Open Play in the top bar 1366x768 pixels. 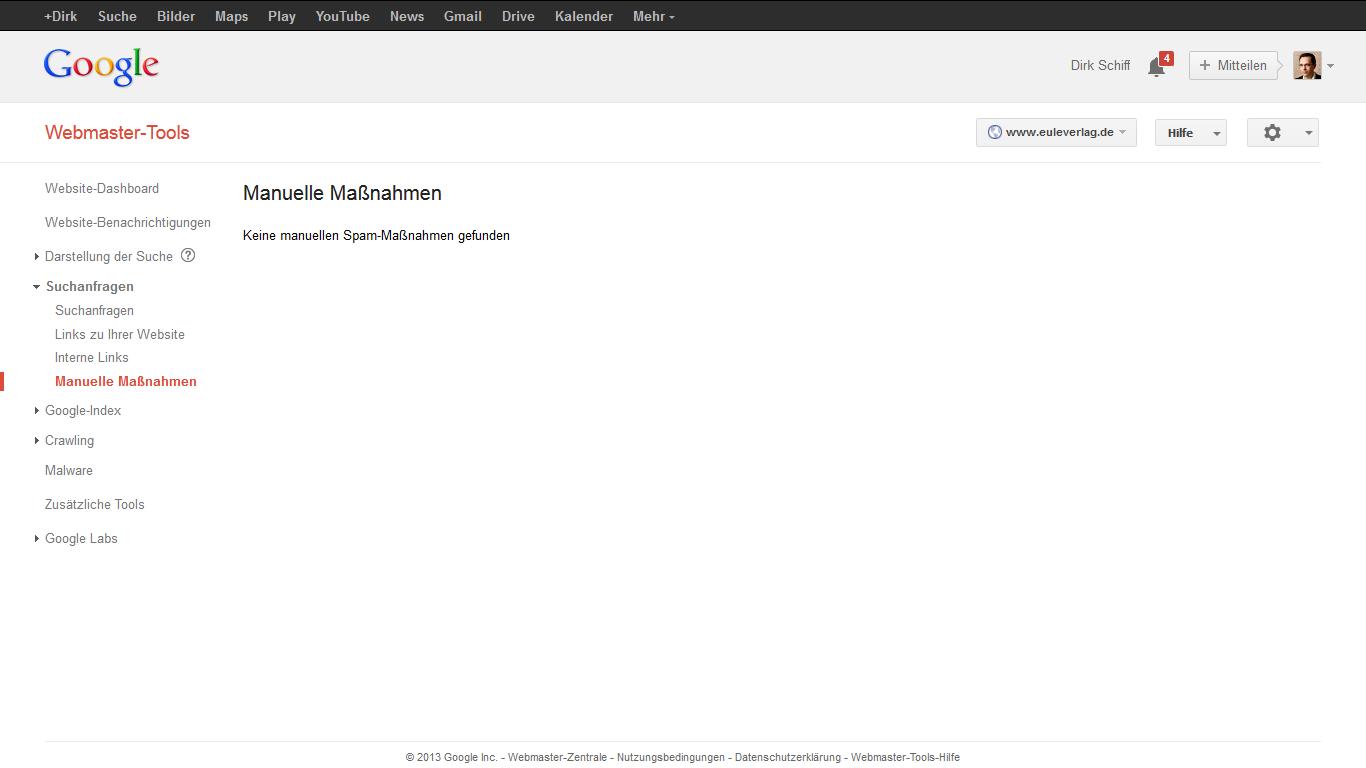[282, 16]
